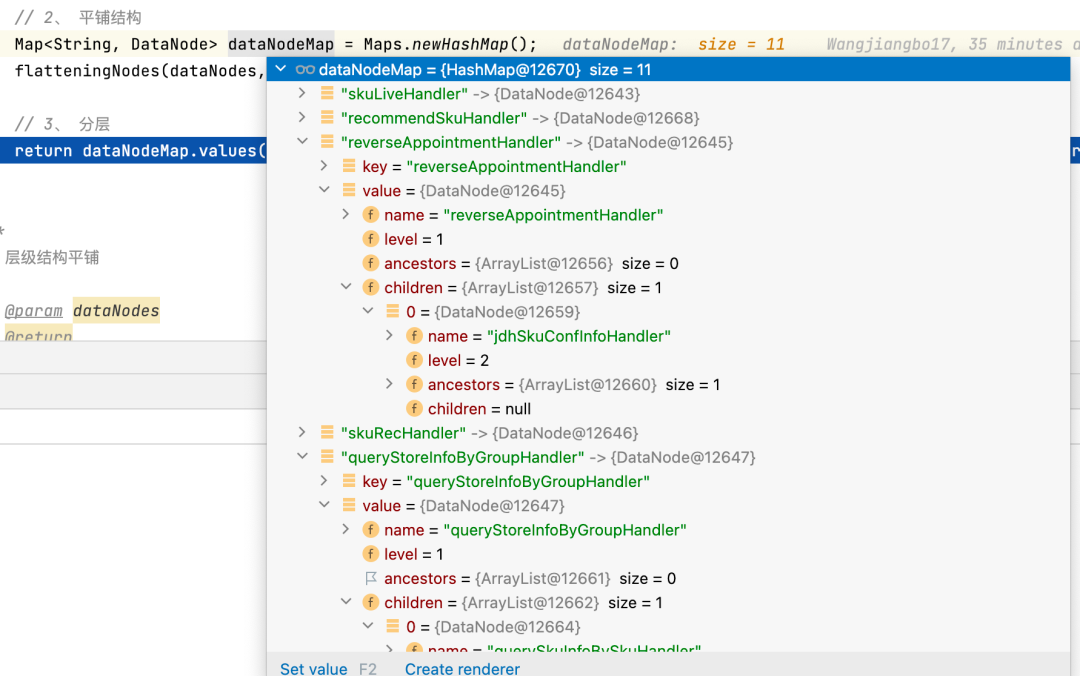Select value DataNode@12645 row
The height and width of the screenshot is (676, 1080).
coord(464,191)
